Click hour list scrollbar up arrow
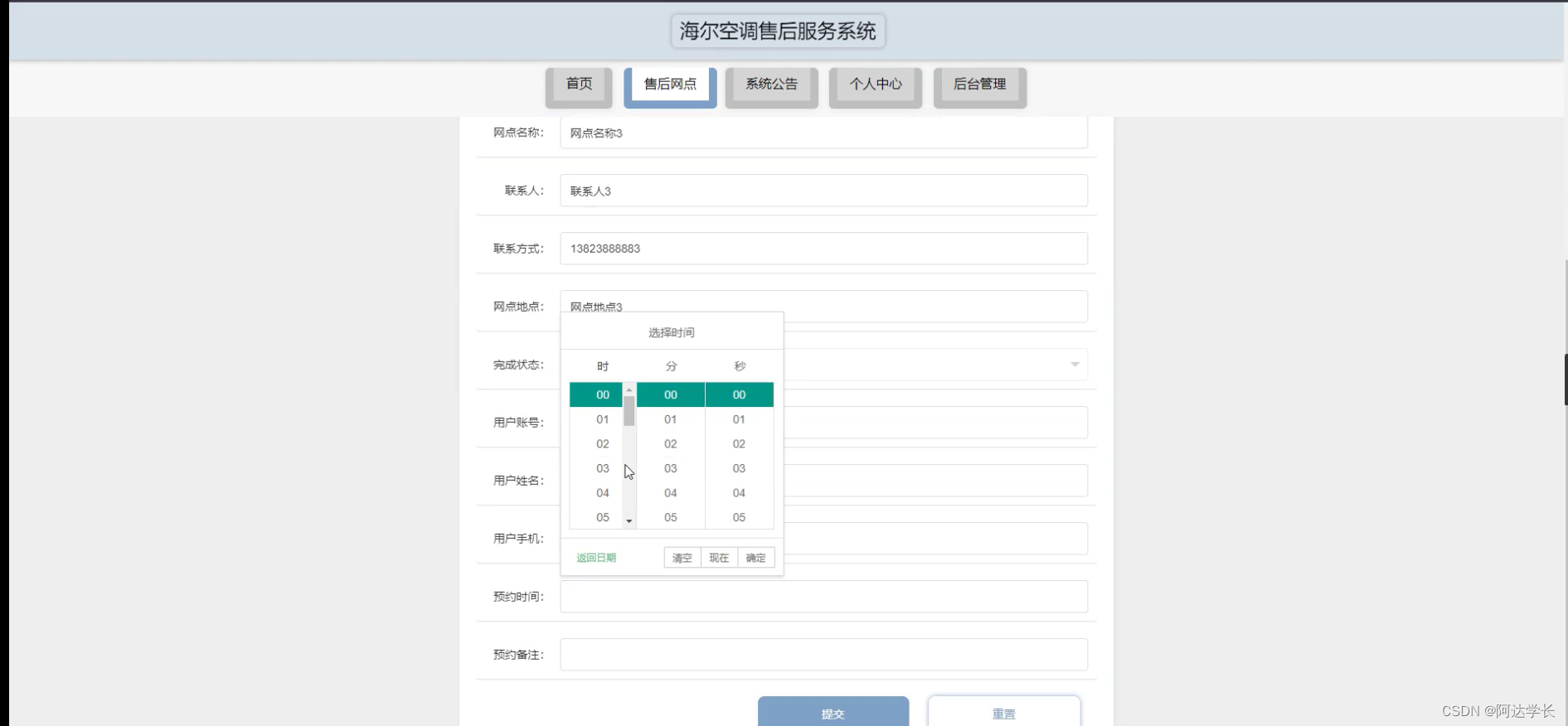The width and height of the screenshot is (1568, 726). pos(629,390)
